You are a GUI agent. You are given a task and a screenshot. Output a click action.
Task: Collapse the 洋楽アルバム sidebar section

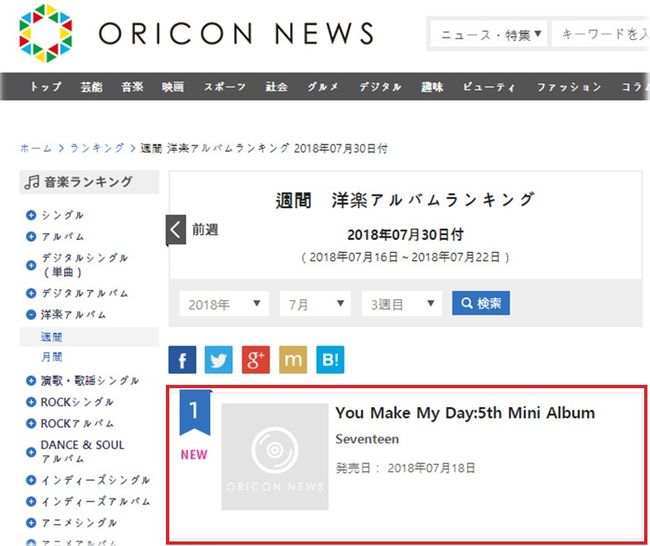pos(31,315)
